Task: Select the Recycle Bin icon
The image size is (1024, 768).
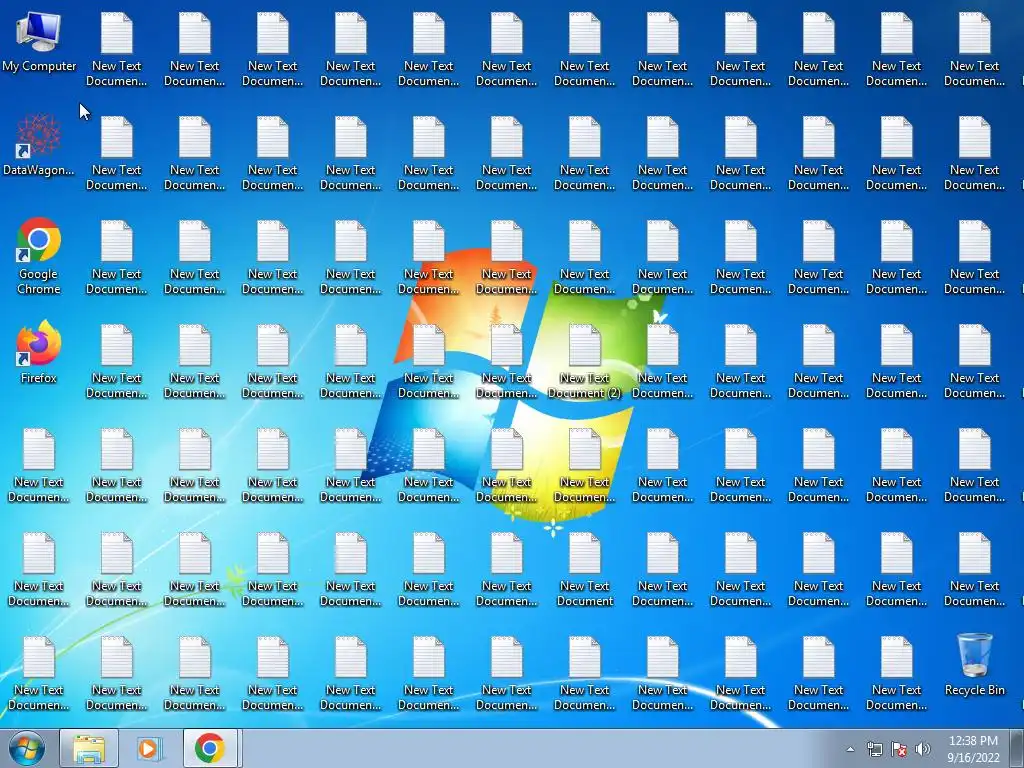Action: (974, 665)
